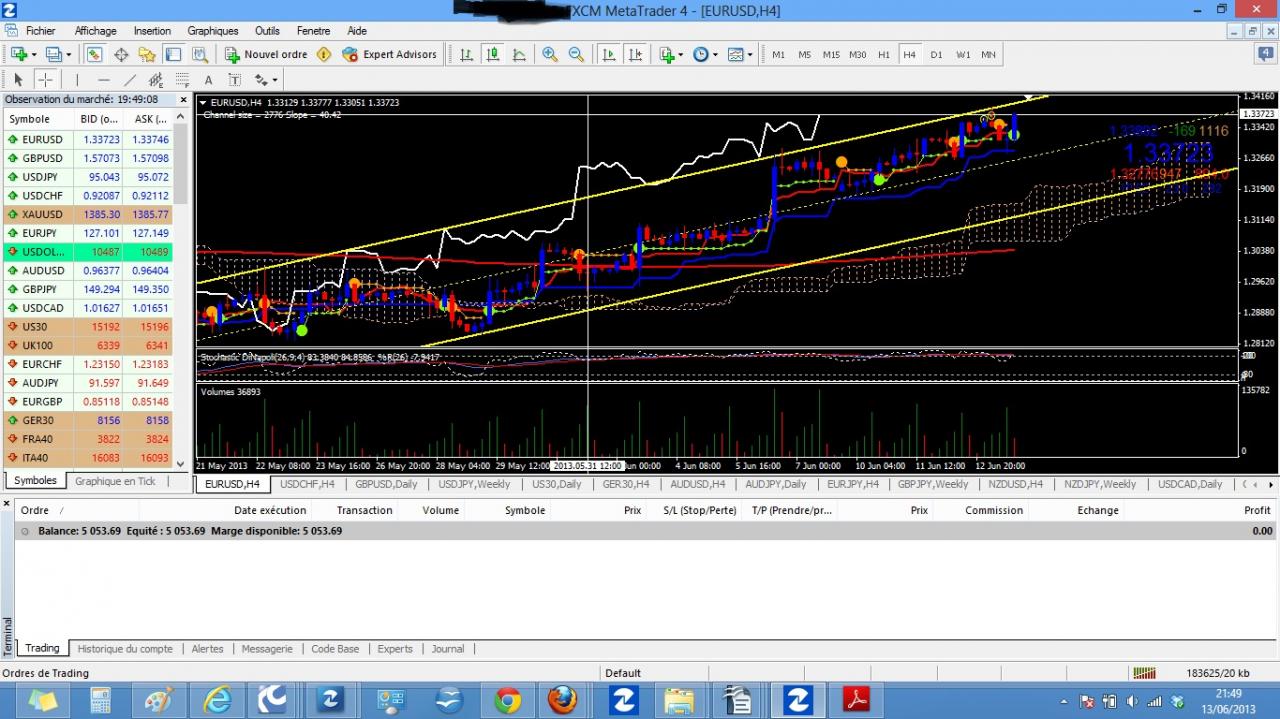Open the Fichier menu

point(41,31)
